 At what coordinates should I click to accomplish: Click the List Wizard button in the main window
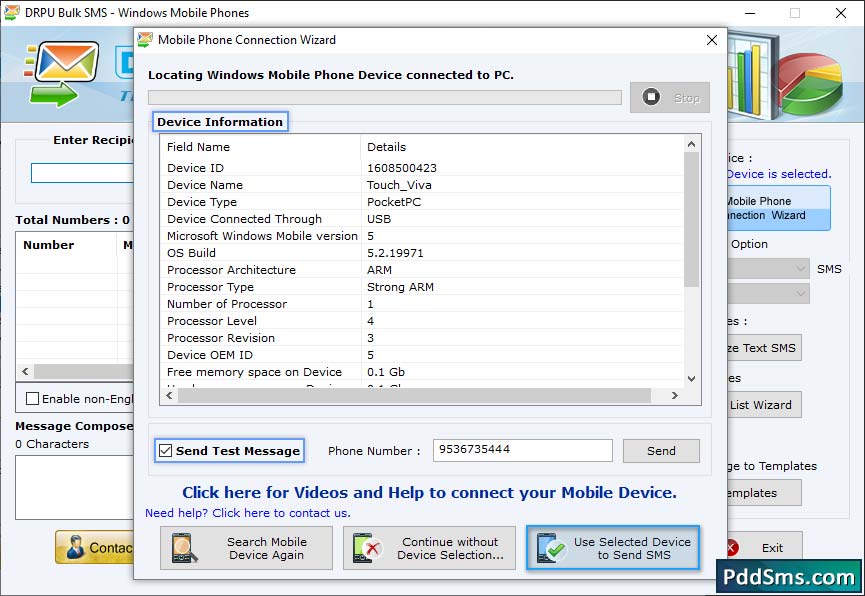coord(765,405)
